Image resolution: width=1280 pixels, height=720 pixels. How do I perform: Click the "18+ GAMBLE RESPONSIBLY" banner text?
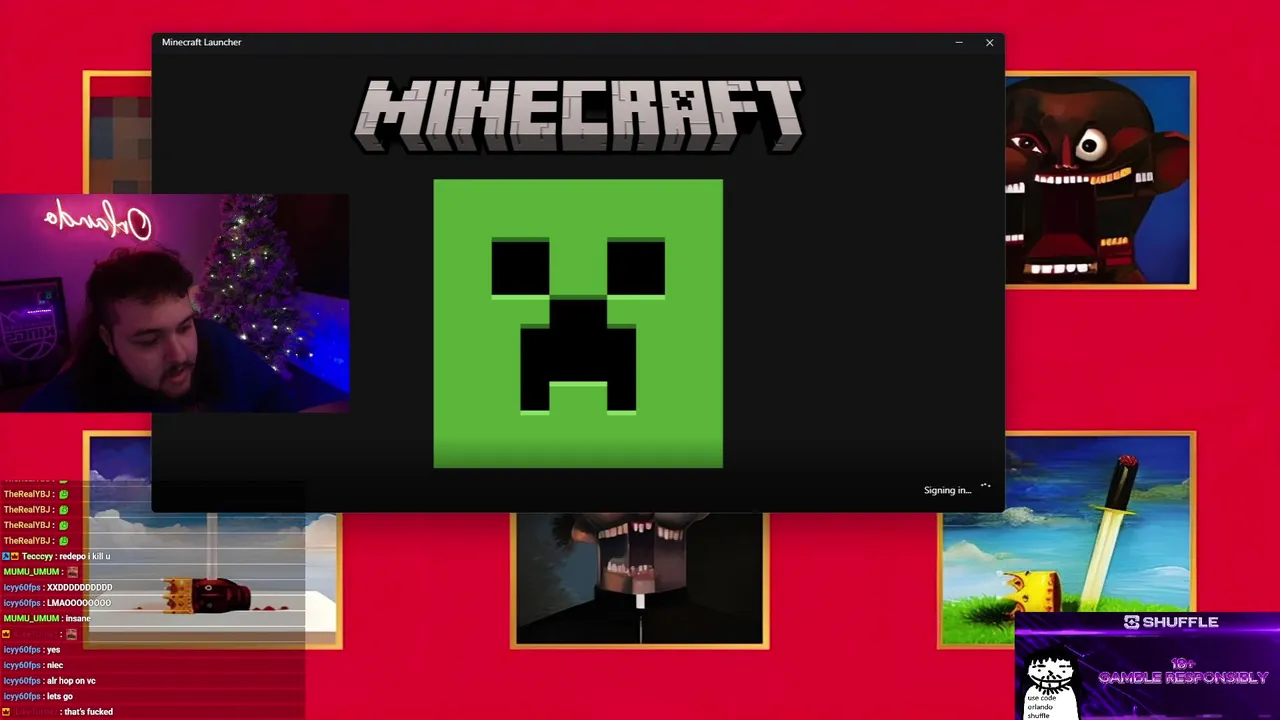1183,671
